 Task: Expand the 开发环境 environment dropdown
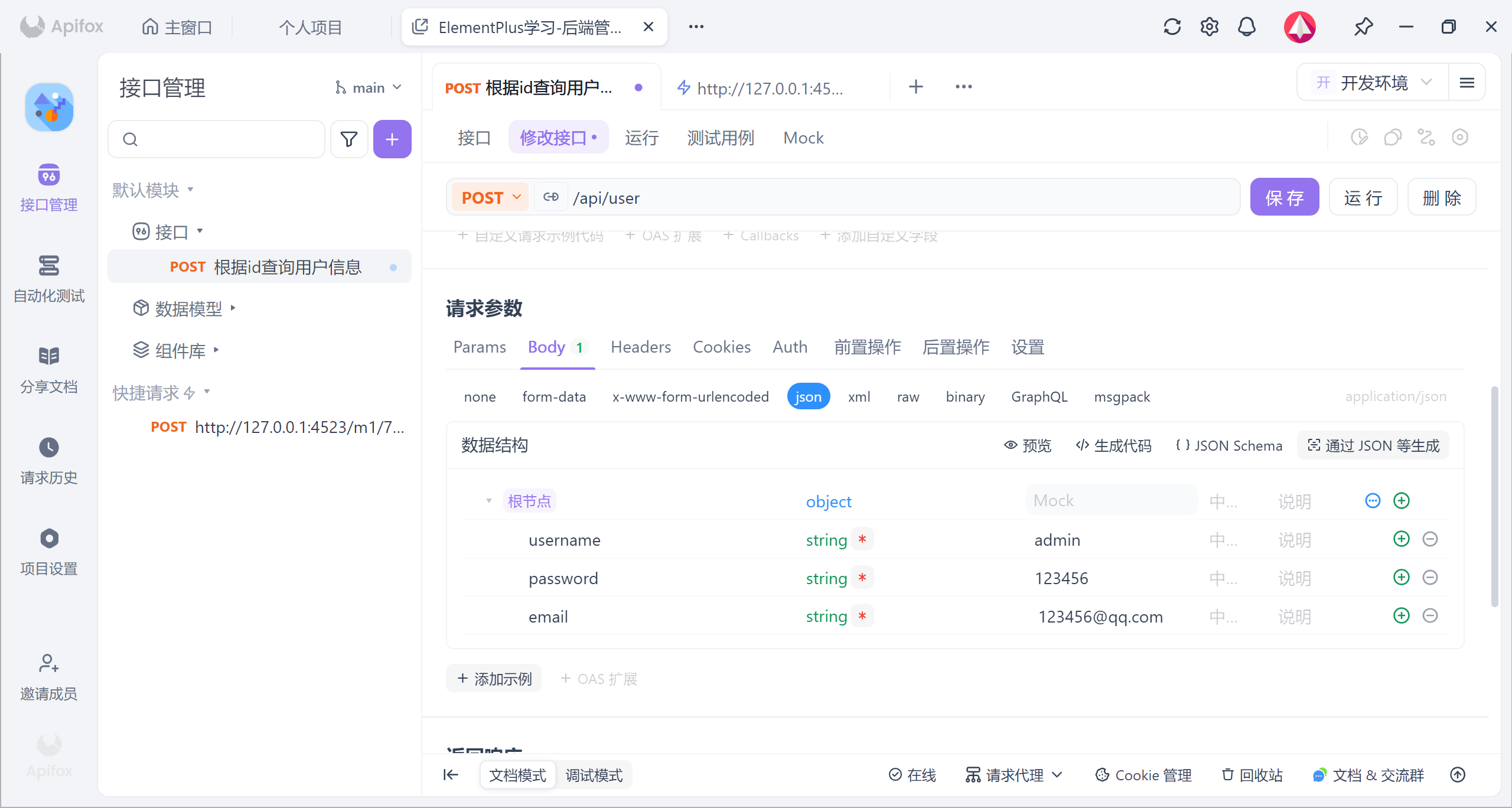point(1374,83)
